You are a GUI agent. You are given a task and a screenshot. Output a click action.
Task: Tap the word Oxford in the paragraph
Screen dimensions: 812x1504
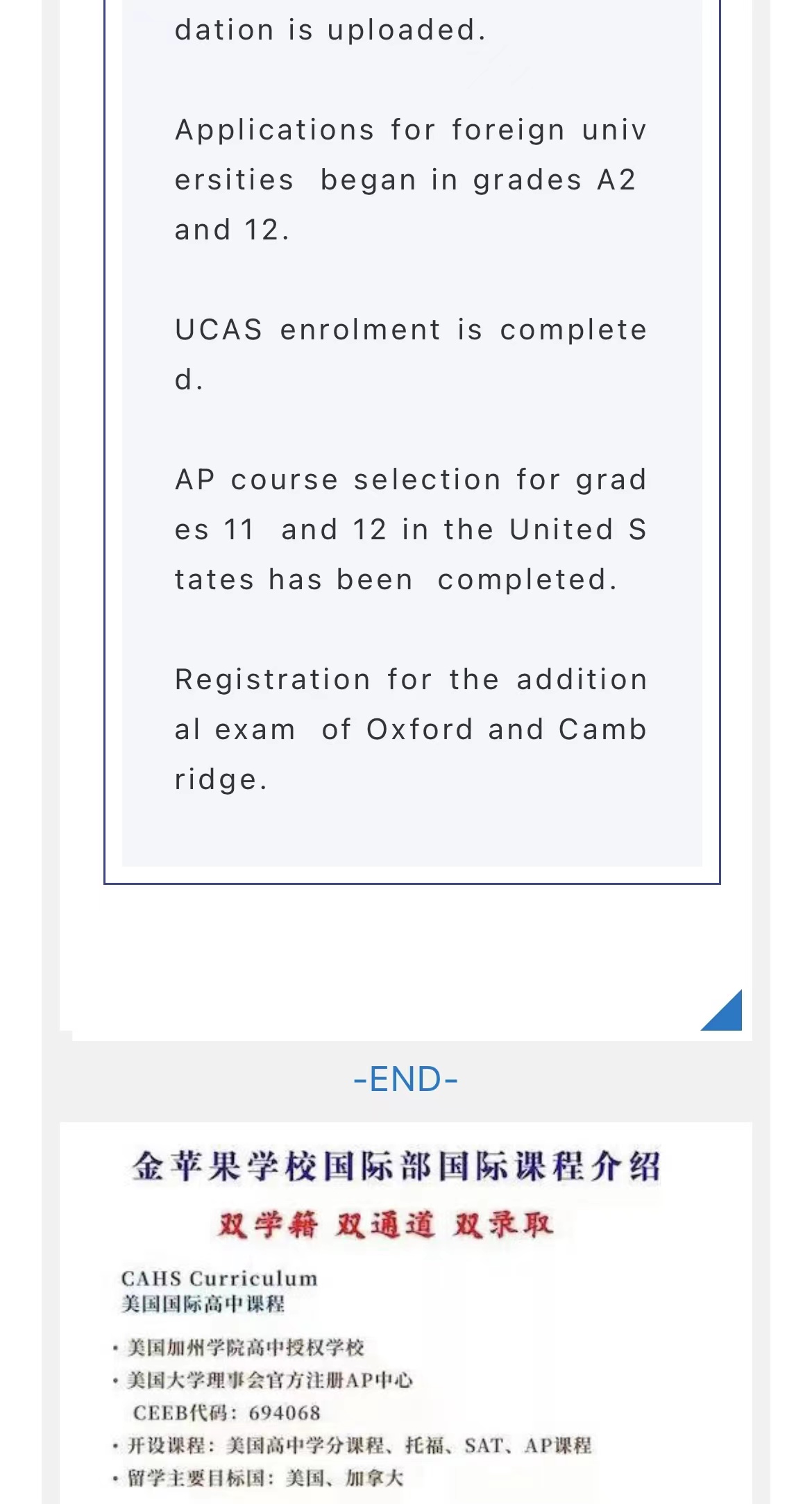click(x=419, y=729)
